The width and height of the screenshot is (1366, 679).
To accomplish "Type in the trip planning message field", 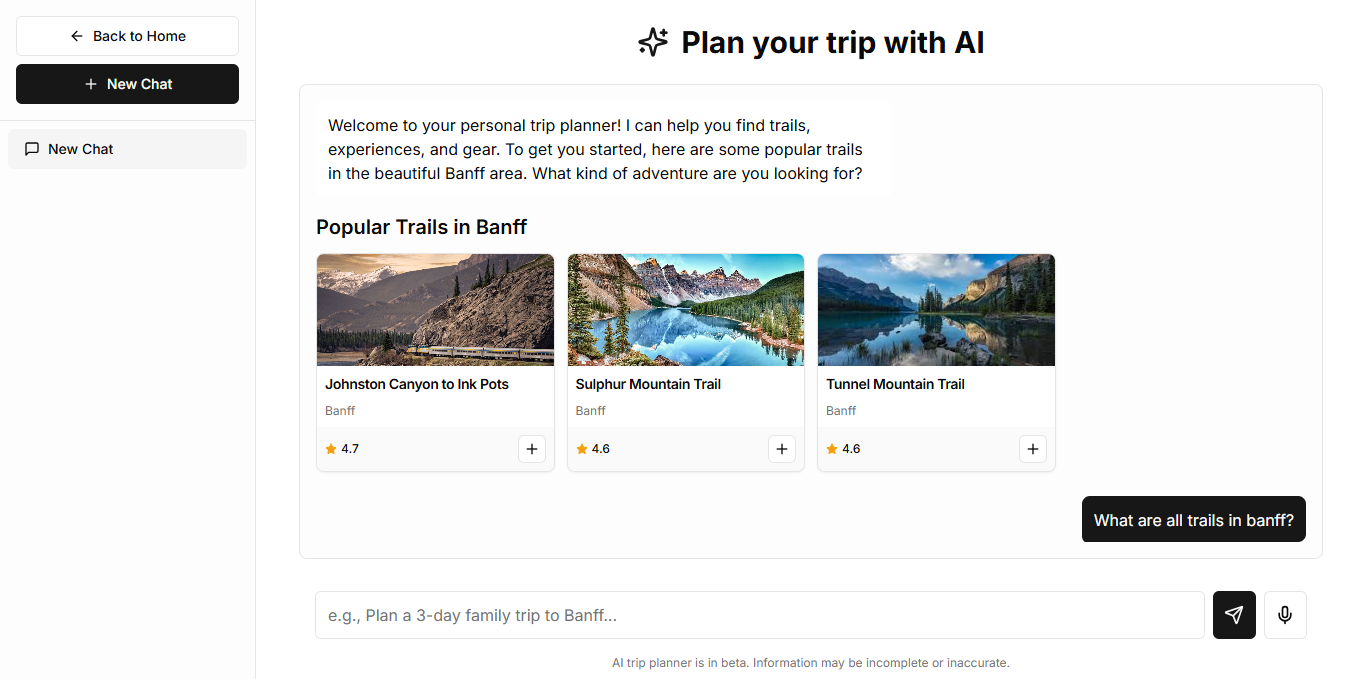I will pos(759,615).
